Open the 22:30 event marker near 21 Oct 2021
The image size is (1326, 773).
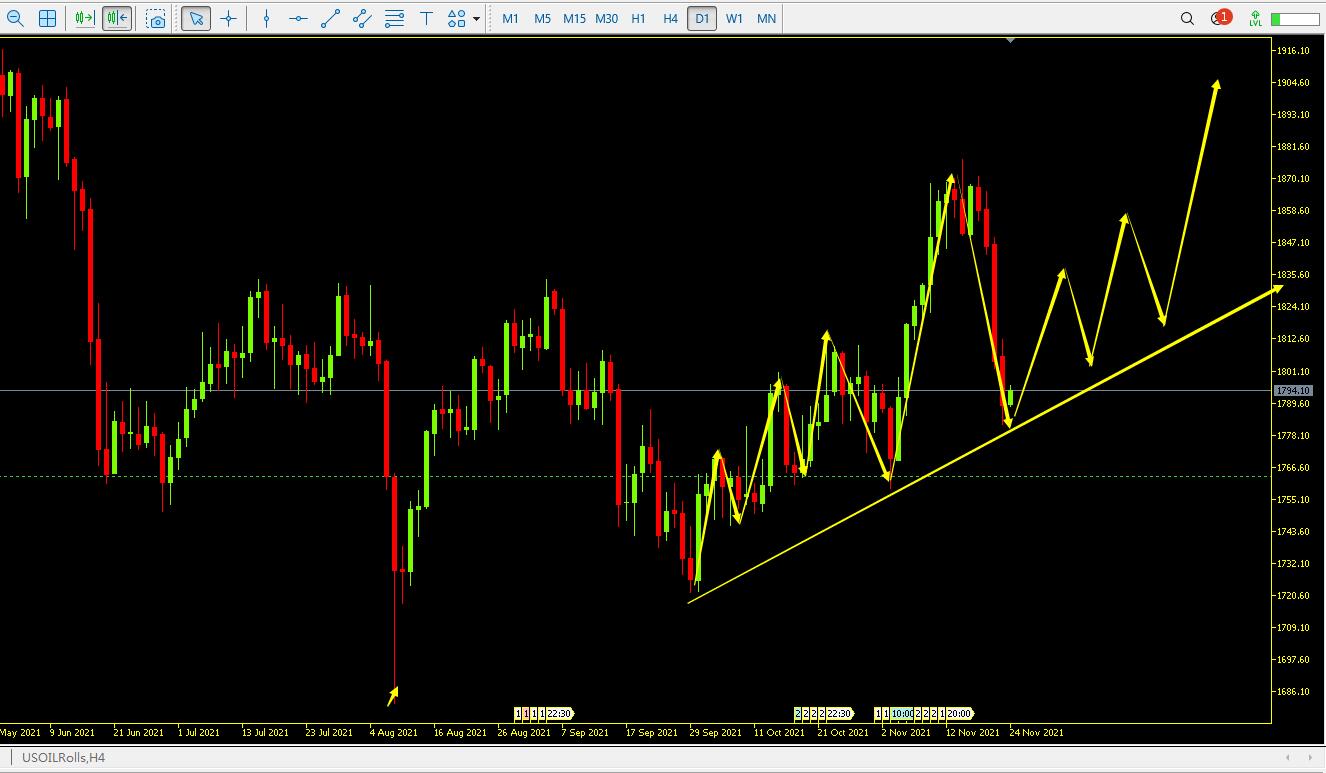839,714
